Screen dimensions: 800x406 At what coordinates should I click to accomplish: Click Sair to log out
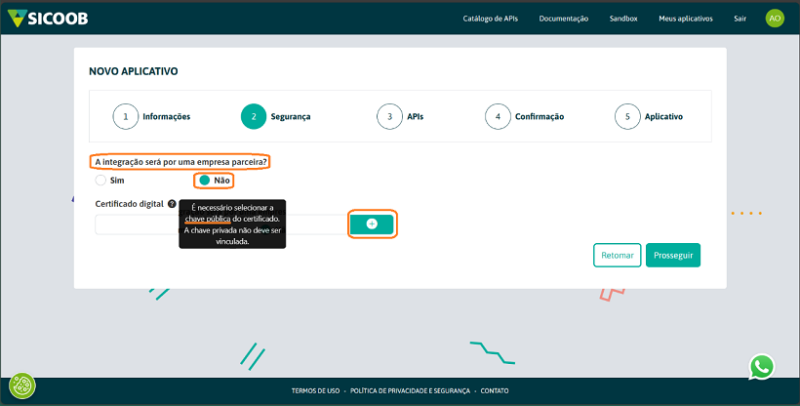740,18
